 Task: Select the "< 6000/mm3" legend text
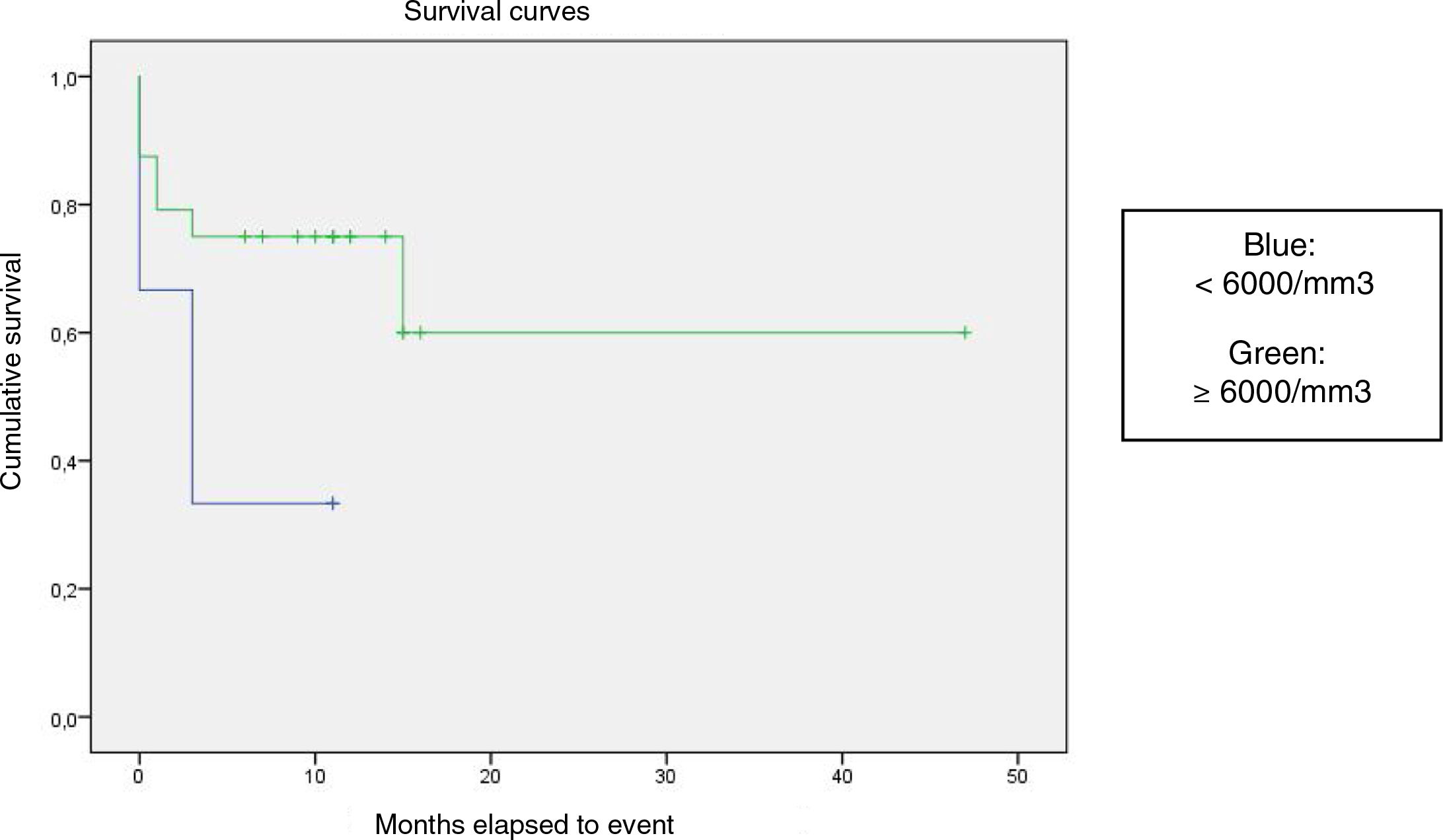(1284, 284)
